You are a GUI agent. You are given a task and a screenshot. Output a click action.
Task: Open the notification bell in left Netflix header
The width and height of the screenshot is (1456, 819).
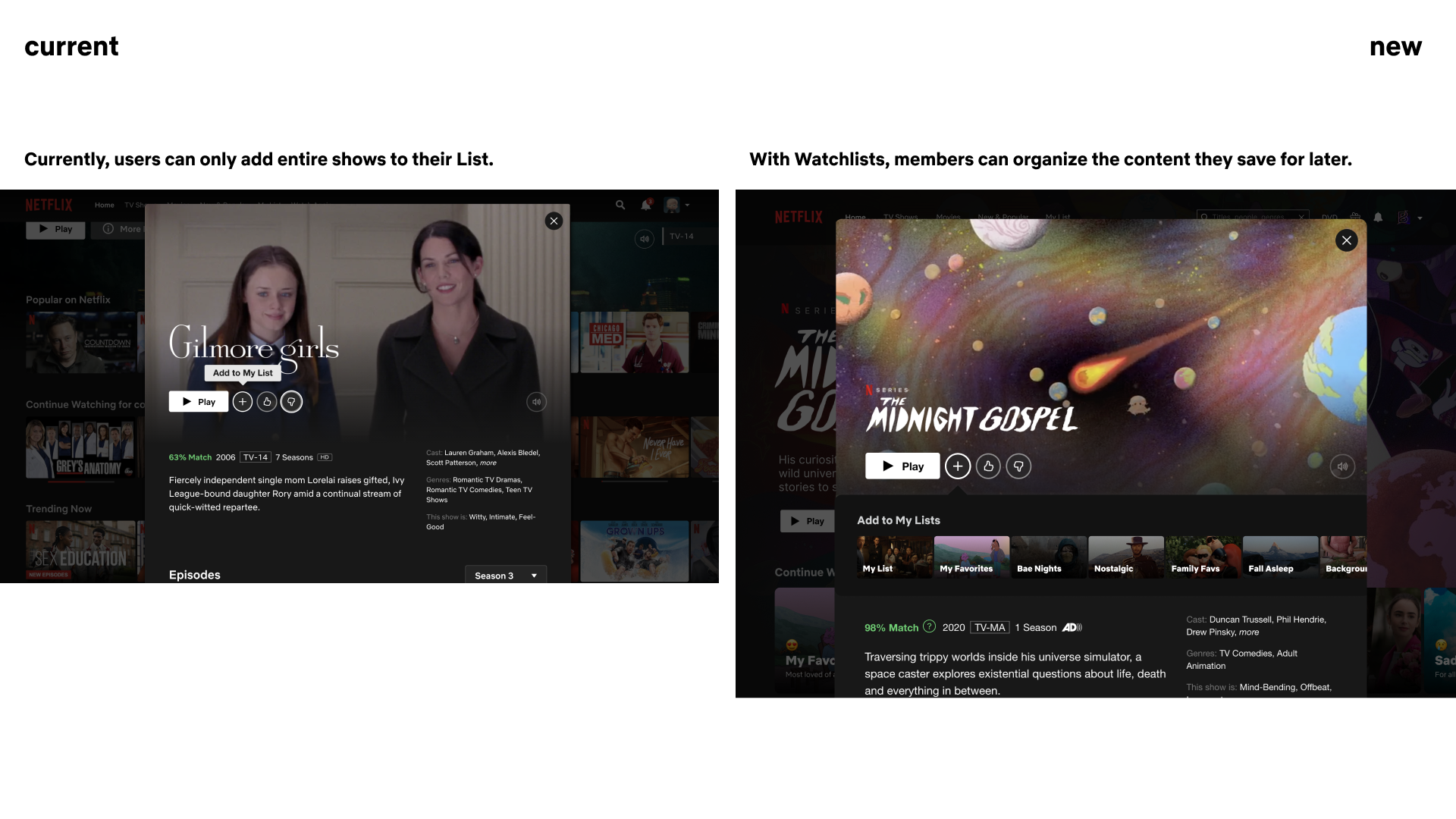pyautogui.click(x=646, y=205)
